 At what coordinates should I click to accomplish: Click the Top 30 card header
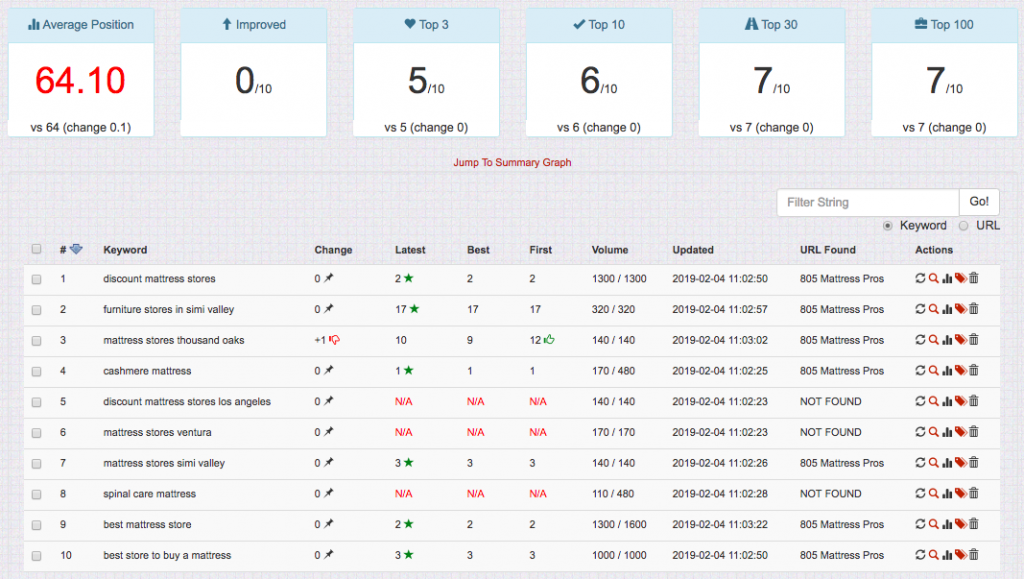coord(771,25)
